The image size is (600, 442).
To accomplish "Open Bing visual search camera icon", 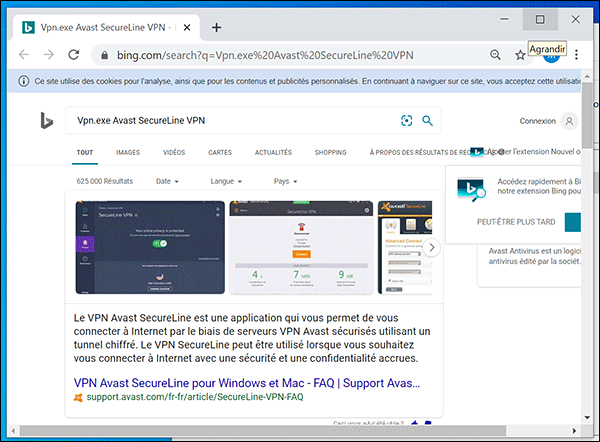I will click(406, 121).
